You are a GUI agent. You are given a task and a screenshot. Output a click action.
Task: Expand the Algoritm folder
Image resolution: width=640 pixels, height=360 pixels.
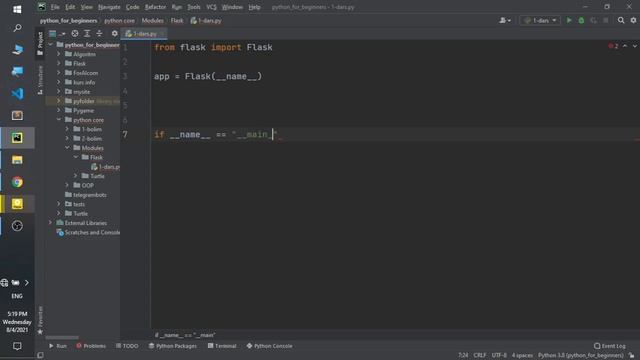tap(59, 54)
